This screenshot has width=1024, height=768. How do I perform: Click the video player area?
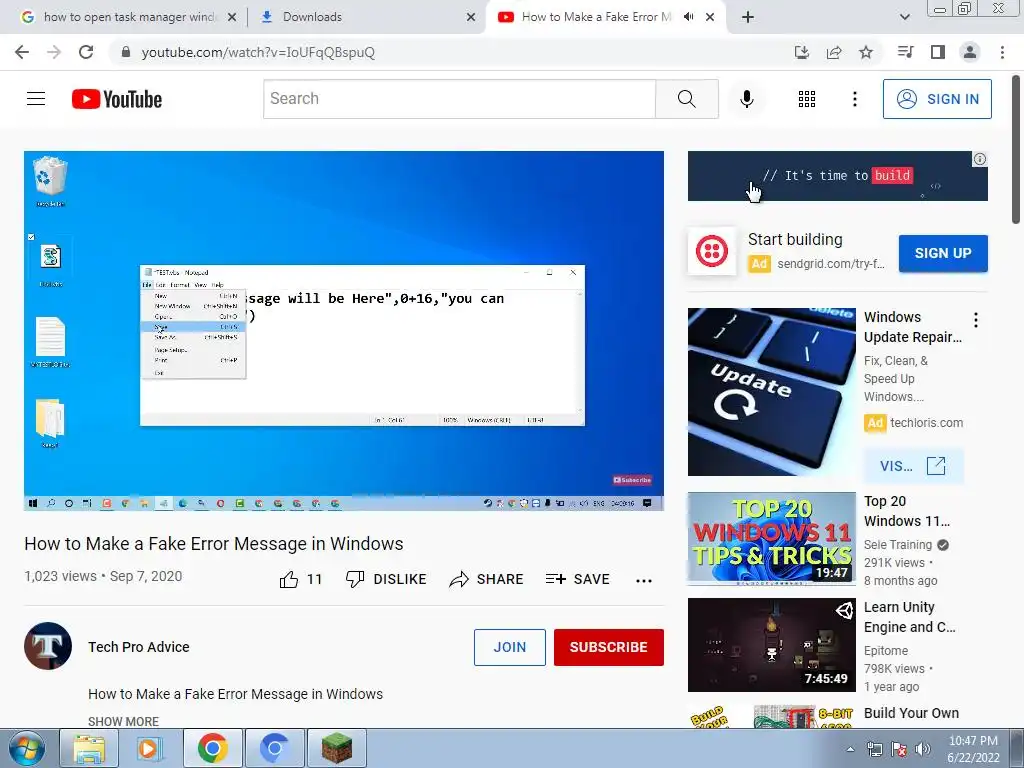click(x=344, y=330)
